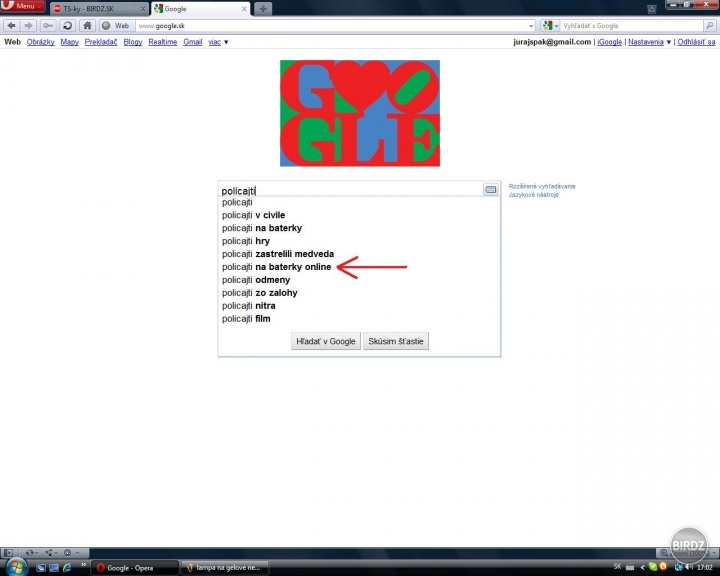This screenshot has width=720, height=576.
Task: Open the Obrázky link
Action: pos(40,42)
